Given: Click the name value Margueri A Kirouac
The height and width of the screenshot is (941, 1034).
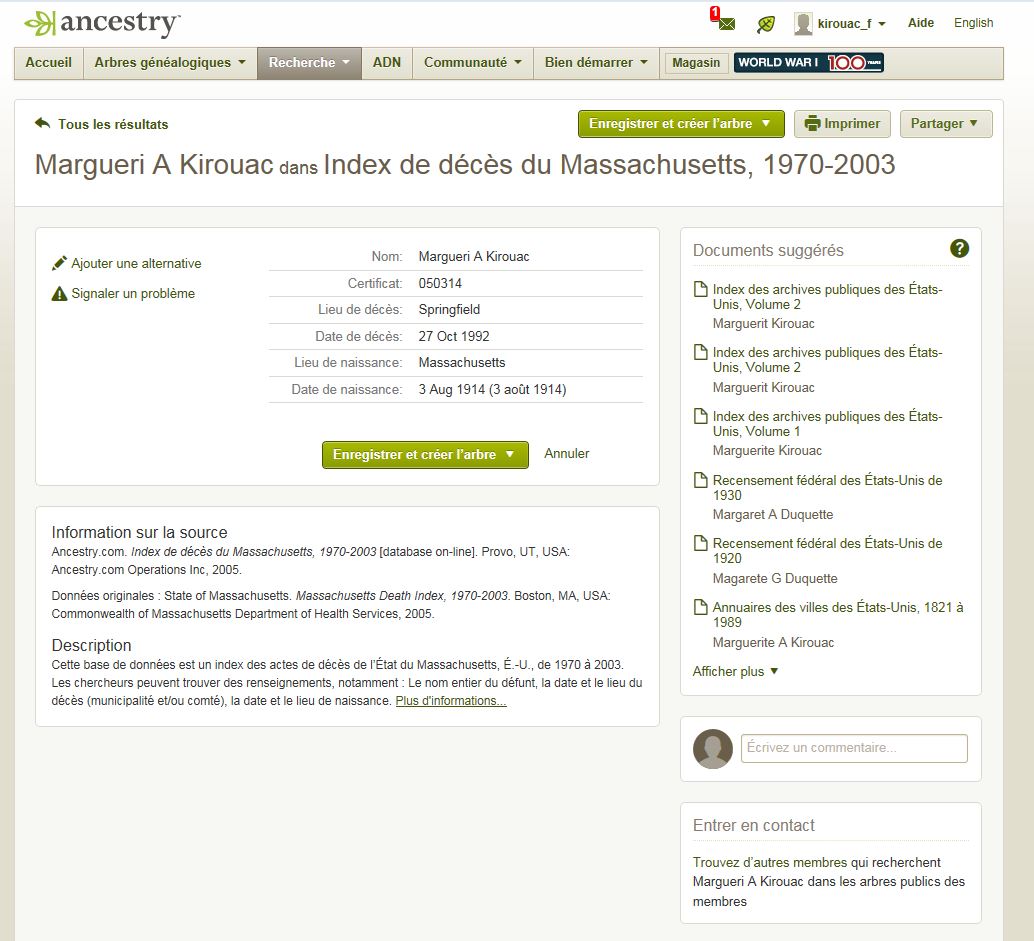Looking at the screenshot, I should (x=473, y=257).
